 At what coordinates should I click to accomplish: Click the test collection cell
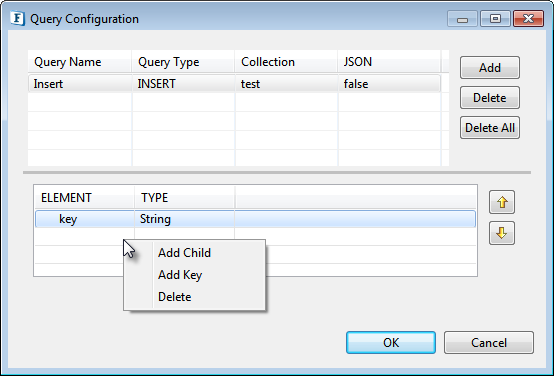tap(287, 84)
